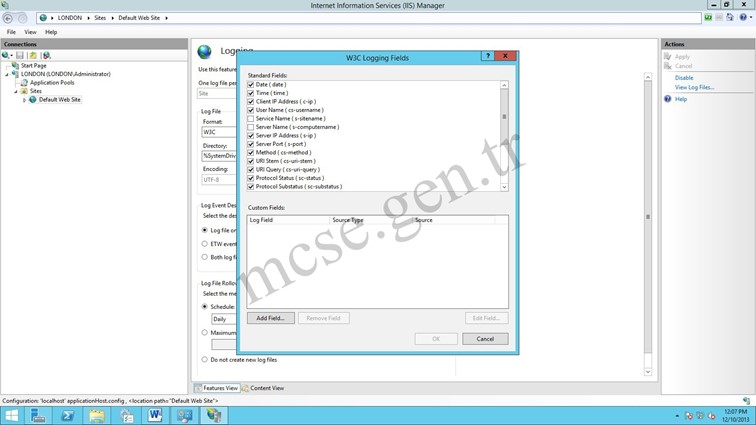Click scroll up arrow in Standard Fields list
This screenshot has width=756, height=425.
pyautogui.click(x=504, y=85)
